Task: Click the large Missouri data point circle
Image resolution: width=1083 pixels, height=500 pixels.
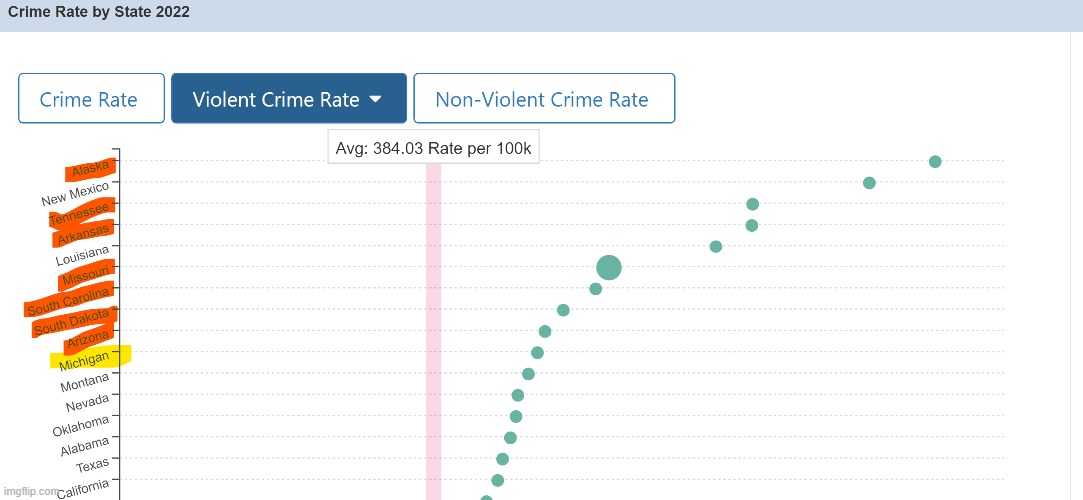Action: (609, 268)
